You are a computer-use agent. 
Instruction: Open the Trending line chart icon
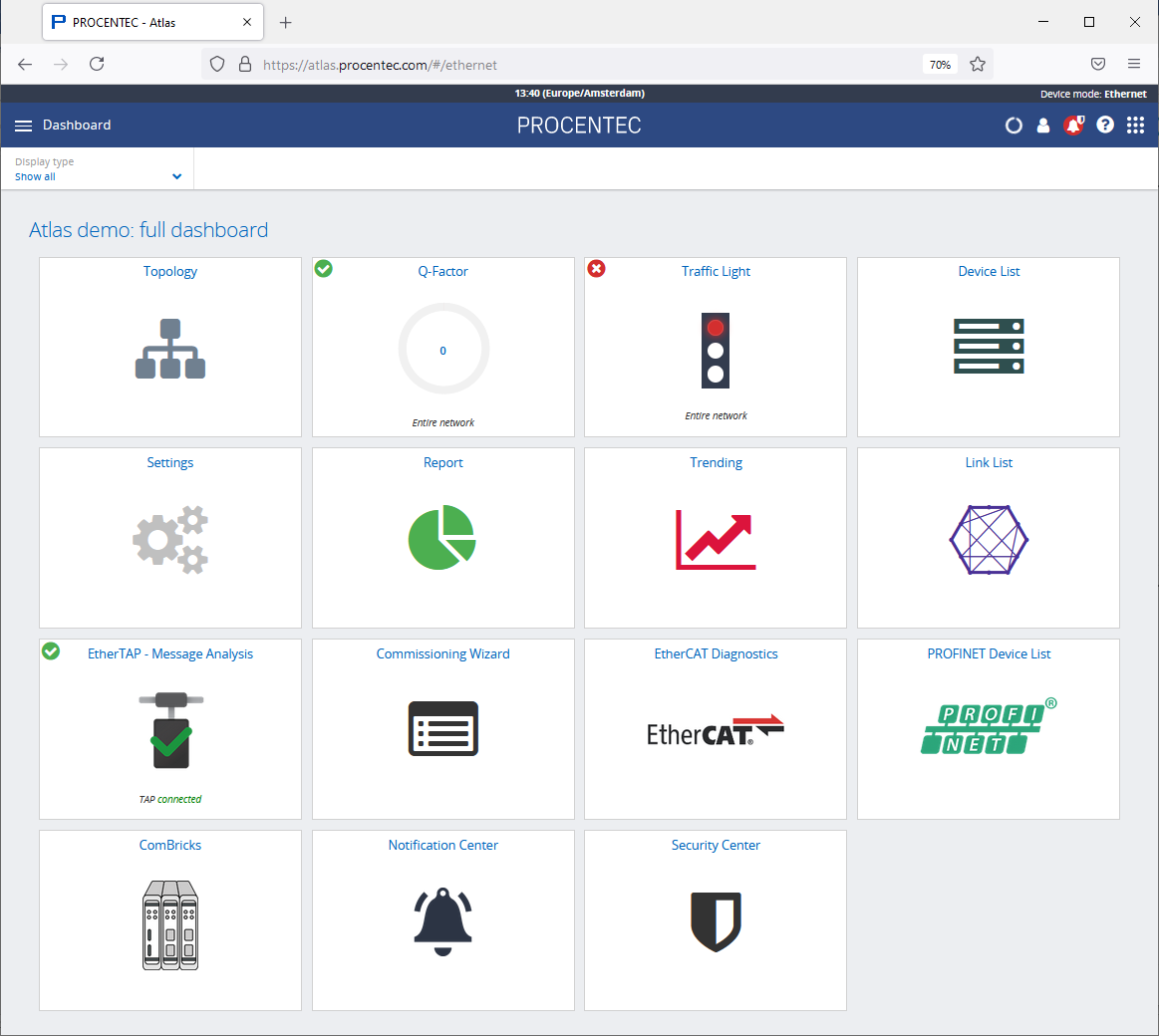(x=716, y=540)
